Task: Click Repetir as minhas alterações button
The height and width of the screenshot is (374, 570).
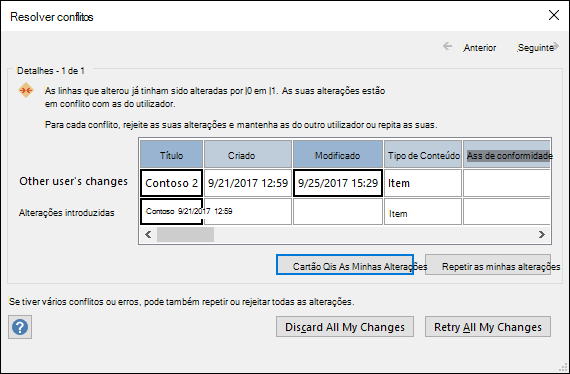Action: click(488, 265)
